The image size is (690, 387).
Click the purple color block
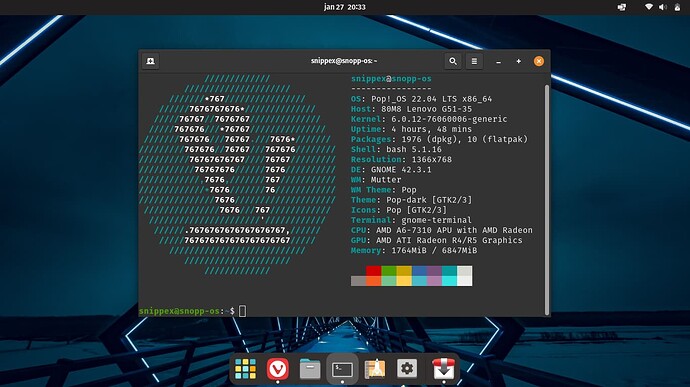click(x=434, y=271)
